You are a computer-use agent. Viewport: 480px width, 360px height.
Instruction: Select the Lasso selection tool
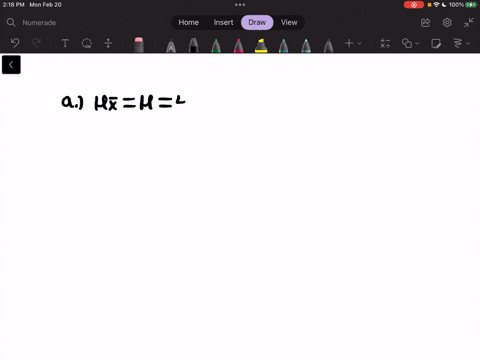[x=87, y=43]
